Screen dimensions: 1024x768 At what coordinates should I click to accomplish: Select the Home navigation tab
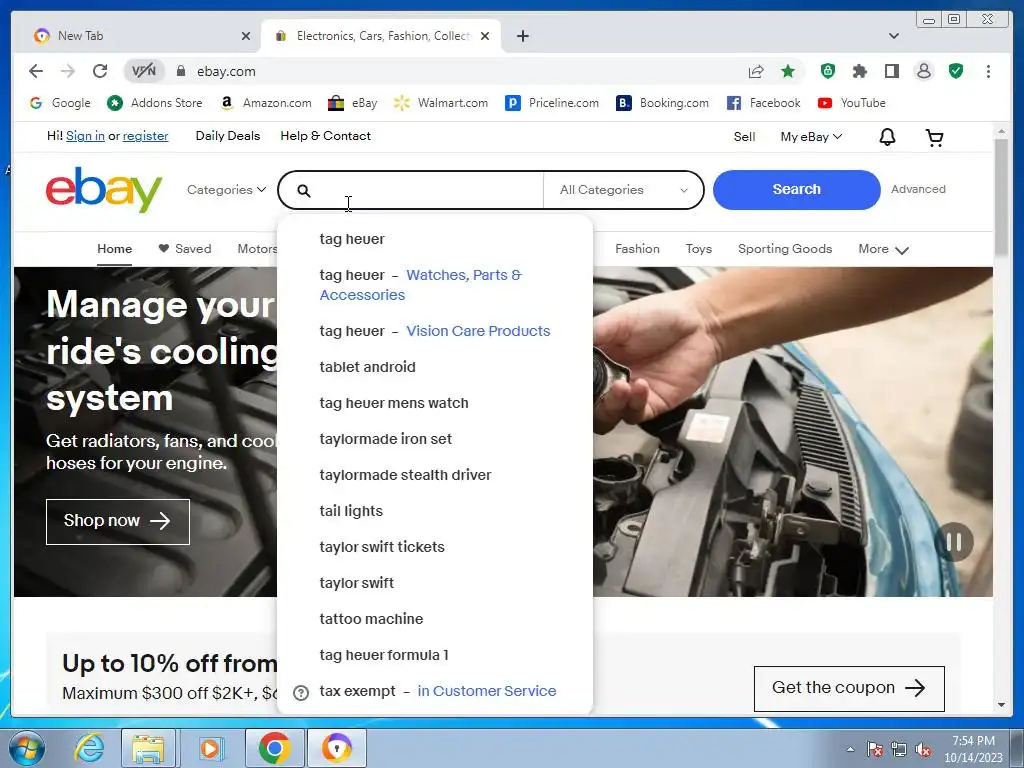tap(114, 249)
